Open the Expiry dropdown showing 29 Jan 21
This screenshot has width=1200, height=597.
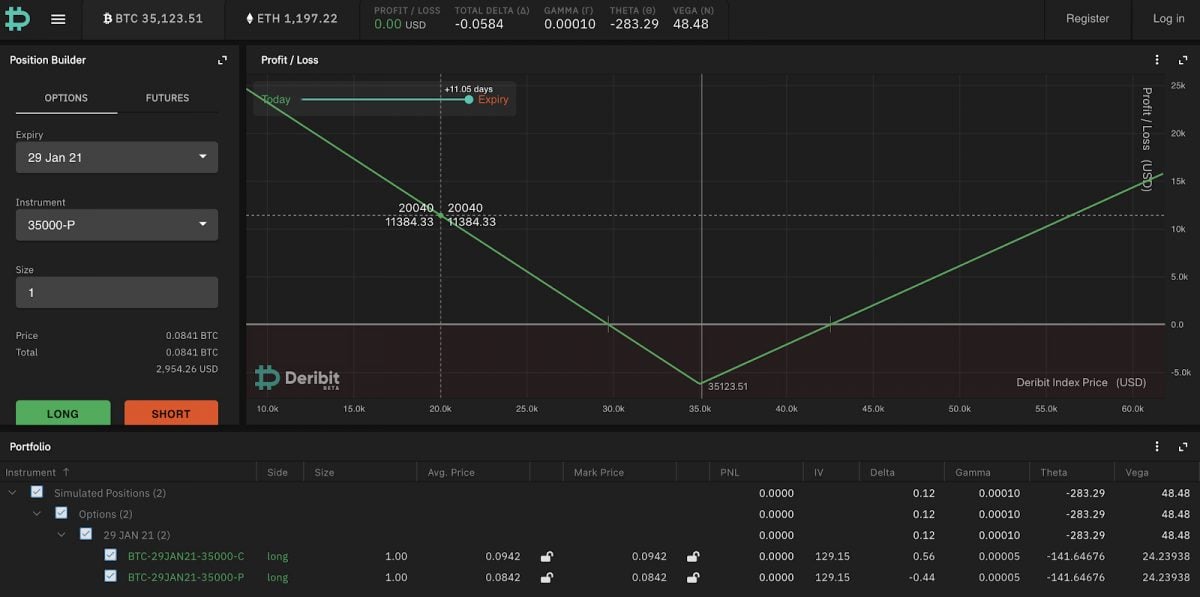click(116, 157)
